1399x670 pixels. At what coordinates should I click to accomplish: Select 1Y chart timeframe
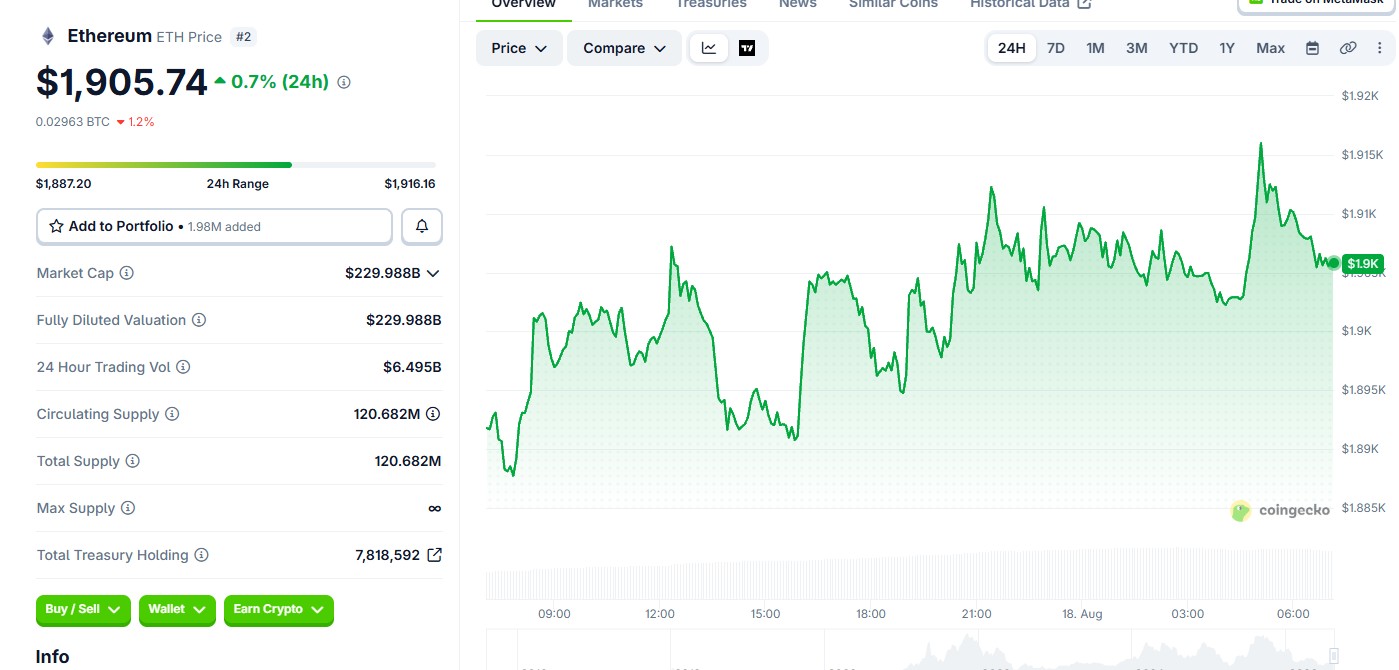click(1226, 48)
